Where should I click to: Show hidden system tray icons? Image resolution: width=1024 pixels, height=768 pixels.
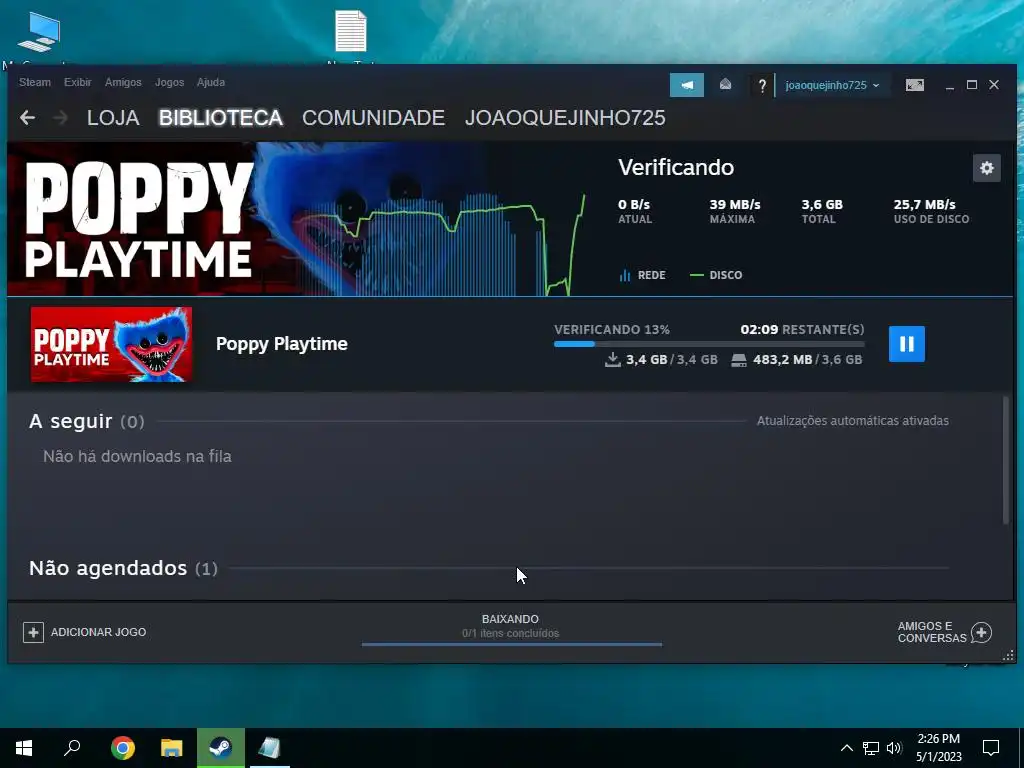(846, 748)
